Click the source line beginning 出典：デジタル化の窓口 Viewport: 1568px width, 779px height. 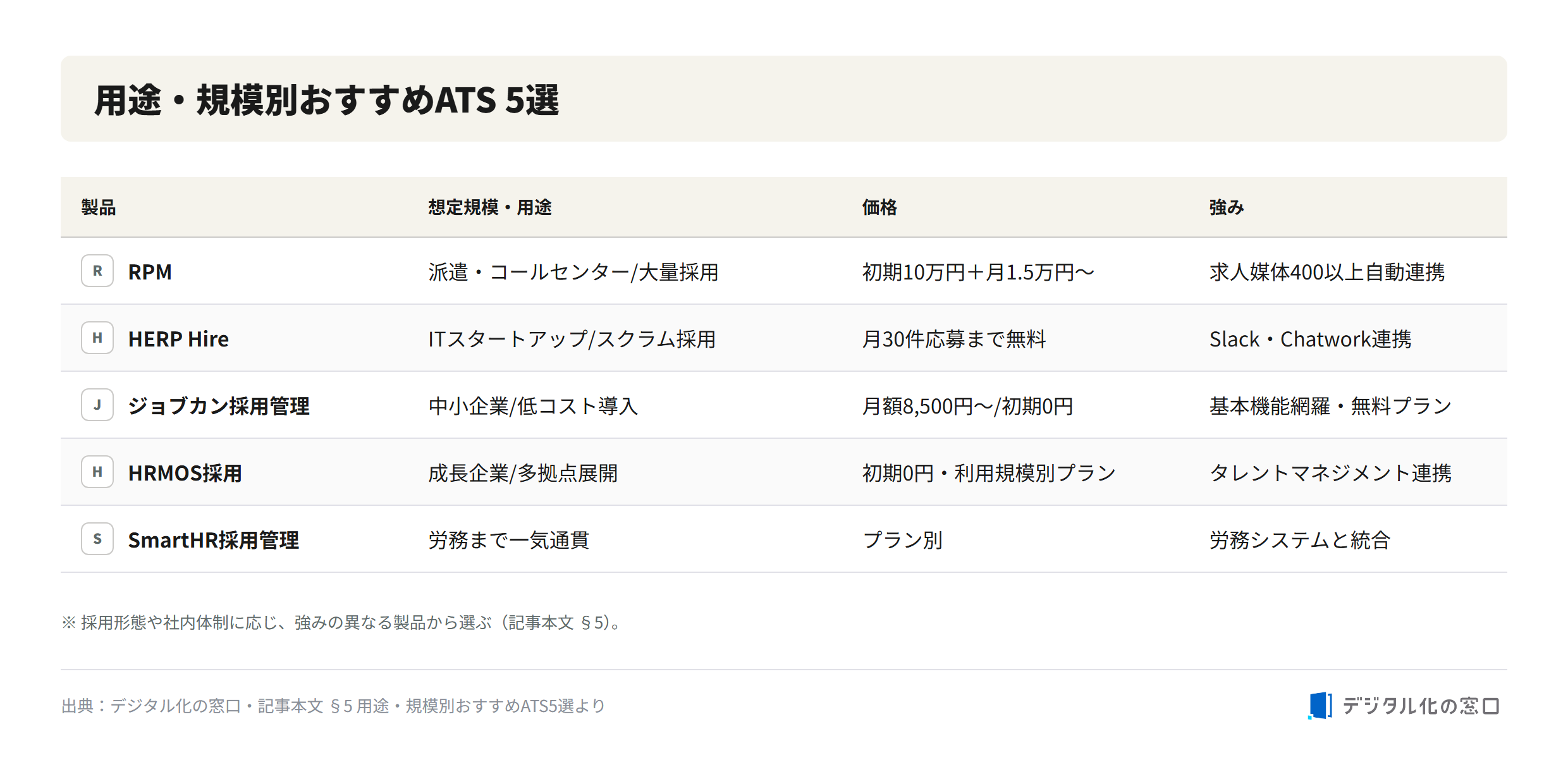333,706
